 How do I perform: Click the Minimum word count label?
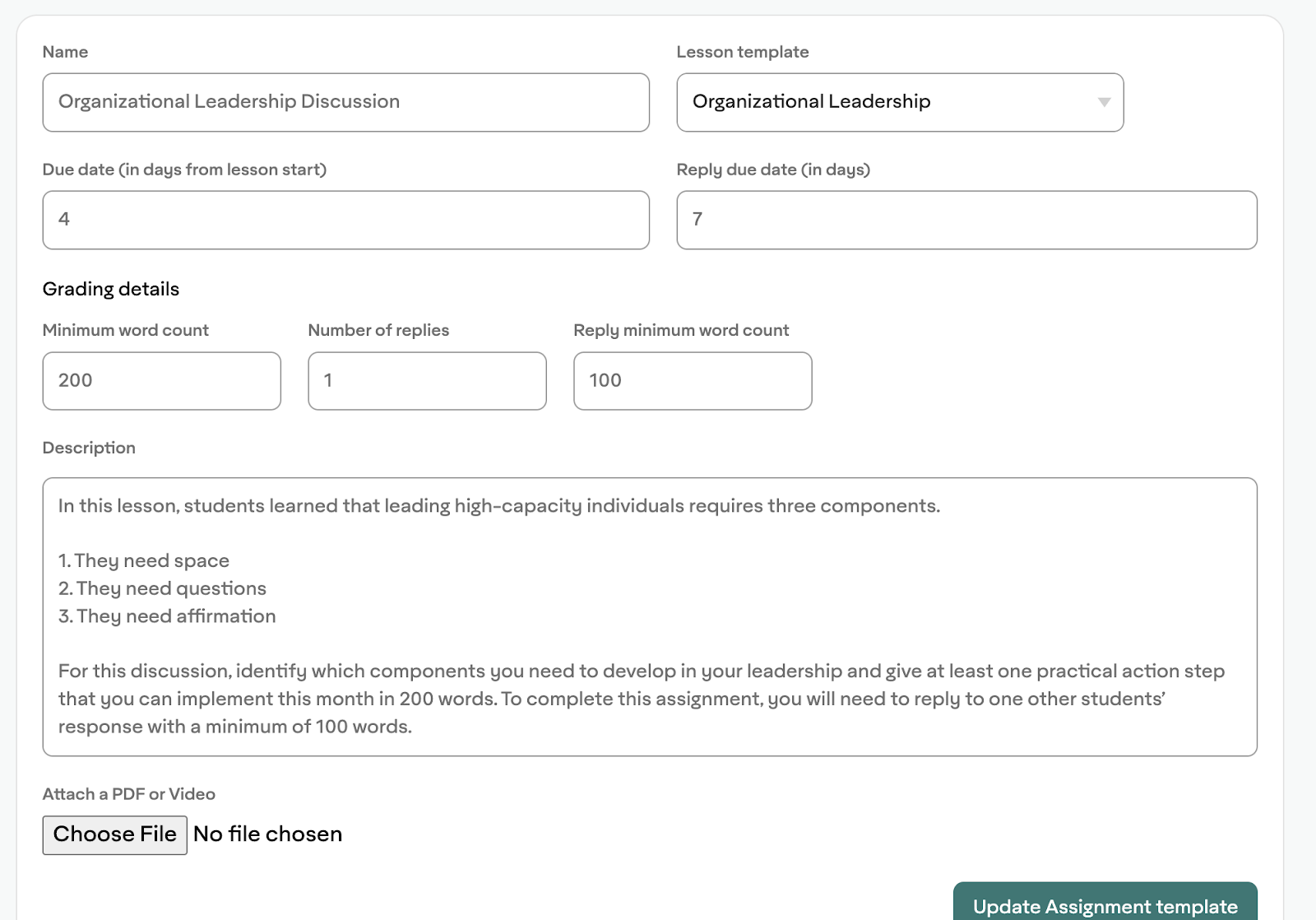click(125, 330)
